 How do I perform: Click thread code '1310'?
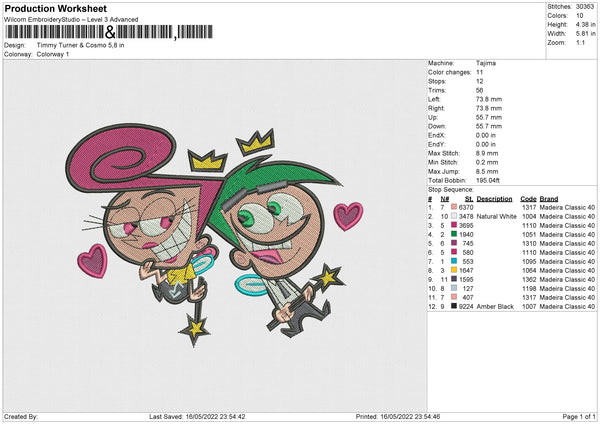point(529,243)
